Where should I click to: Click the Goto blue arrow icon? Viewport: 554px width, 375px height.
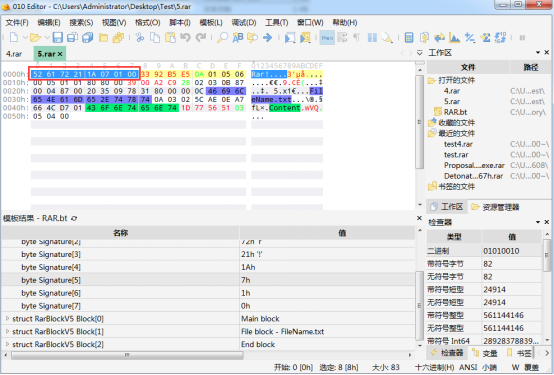click(267, 37)
